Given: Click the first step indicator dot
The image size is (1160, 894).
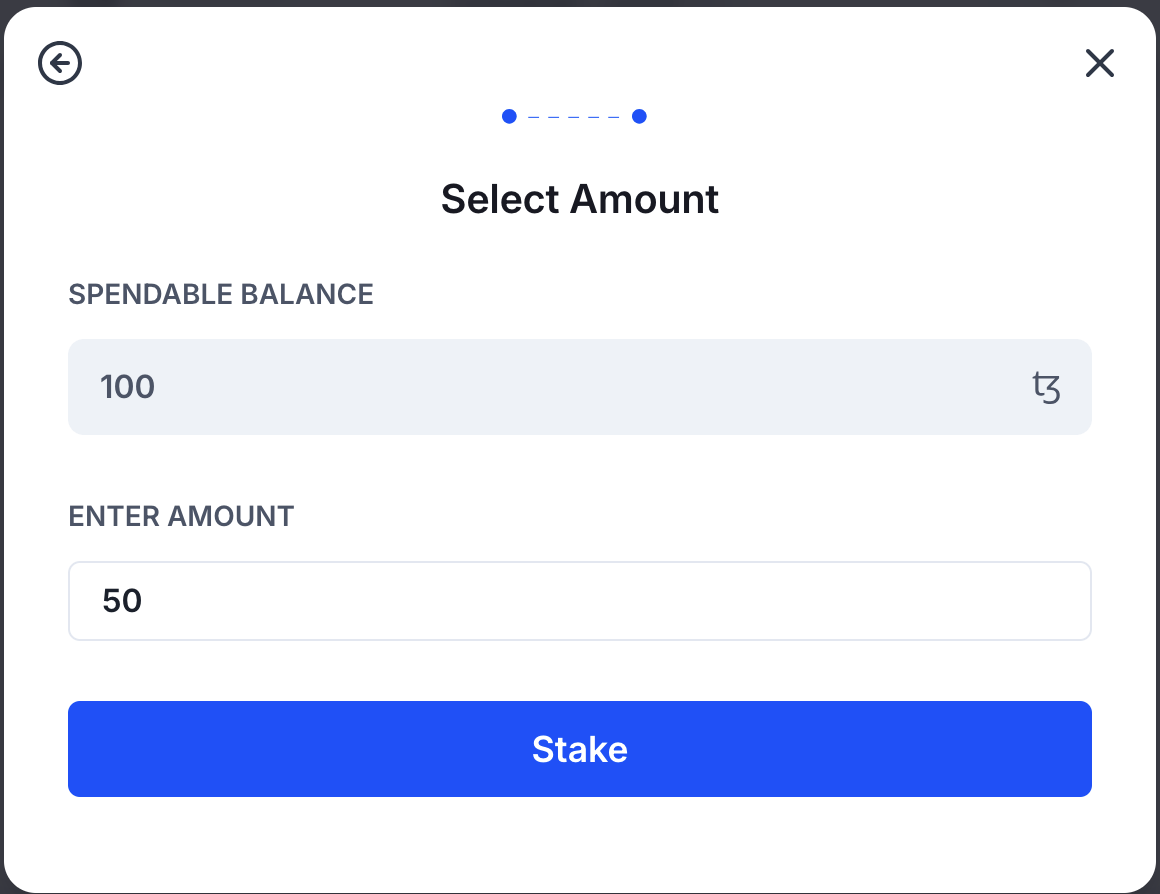Looking at the screenshot, I should tap(509, 117).
